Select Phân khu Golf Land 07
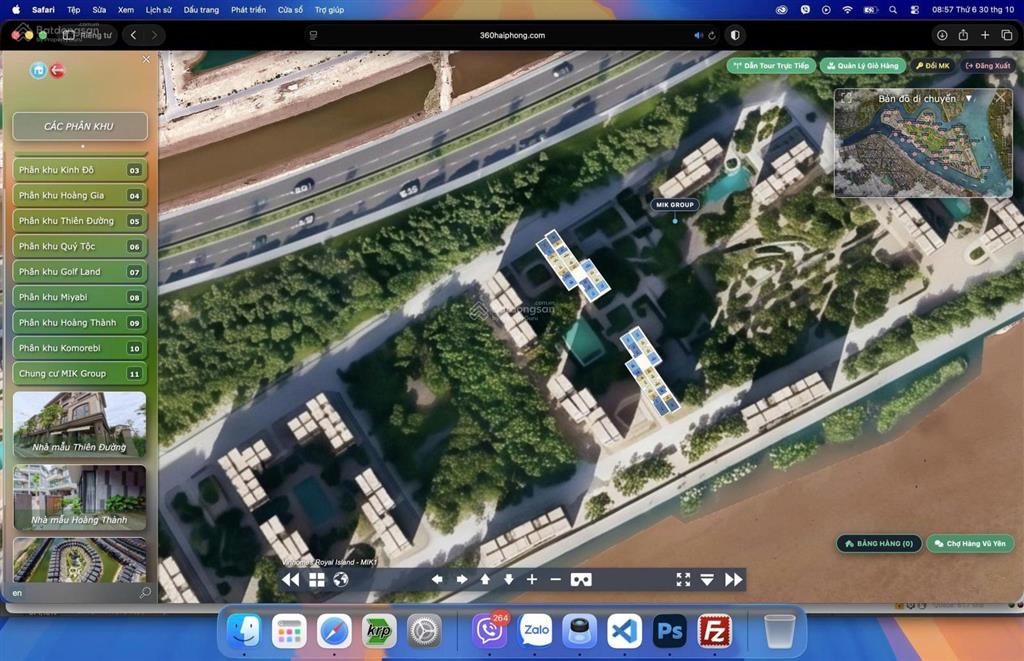 (80, 272)
